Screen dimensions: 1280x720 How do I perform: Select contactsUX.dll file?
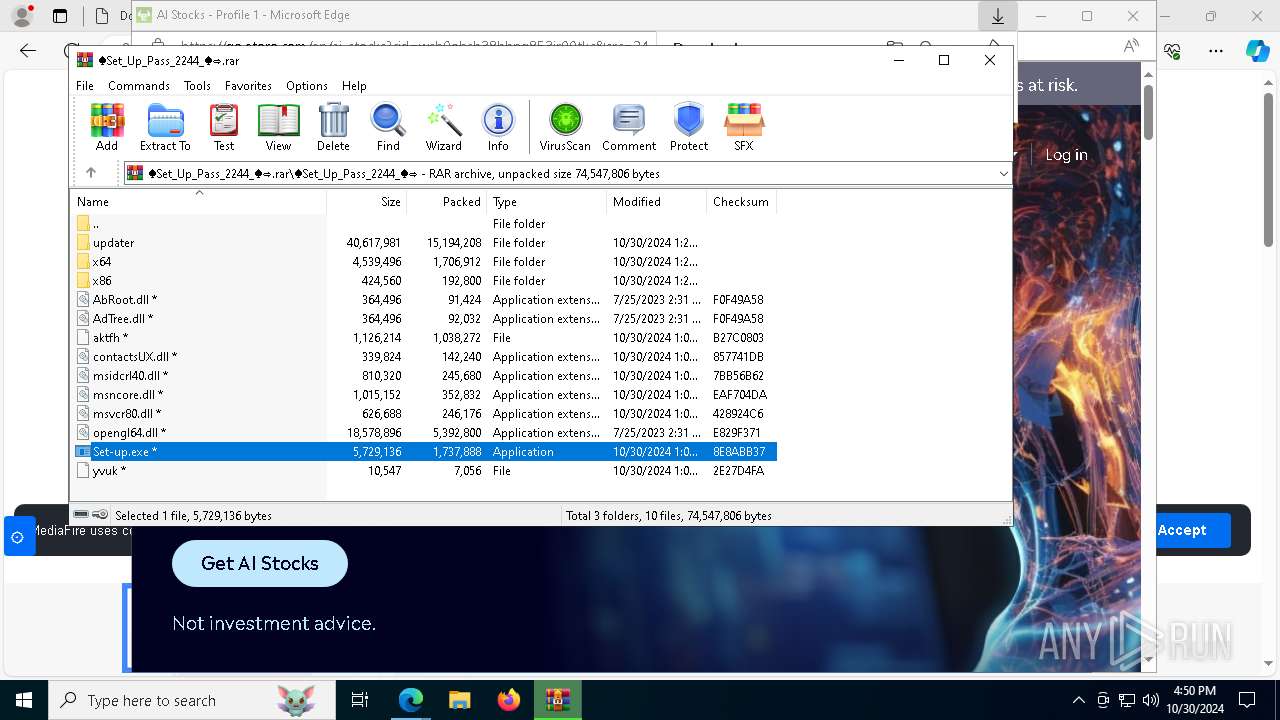424,357
